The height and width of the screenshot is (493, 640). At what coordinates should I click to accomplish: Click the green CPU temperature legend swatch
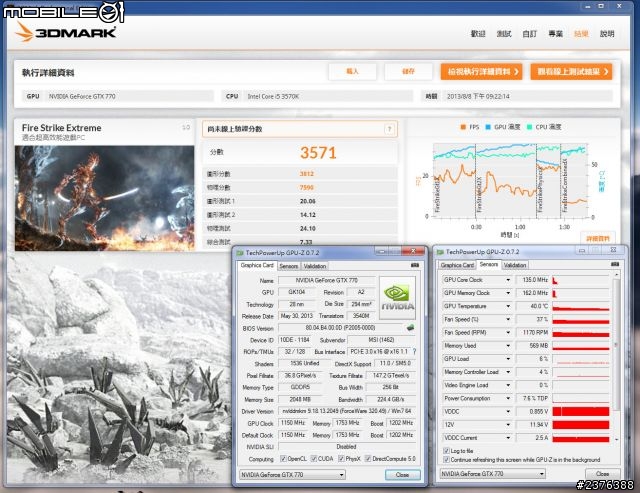pyautogui.click(x=529, y=127)
